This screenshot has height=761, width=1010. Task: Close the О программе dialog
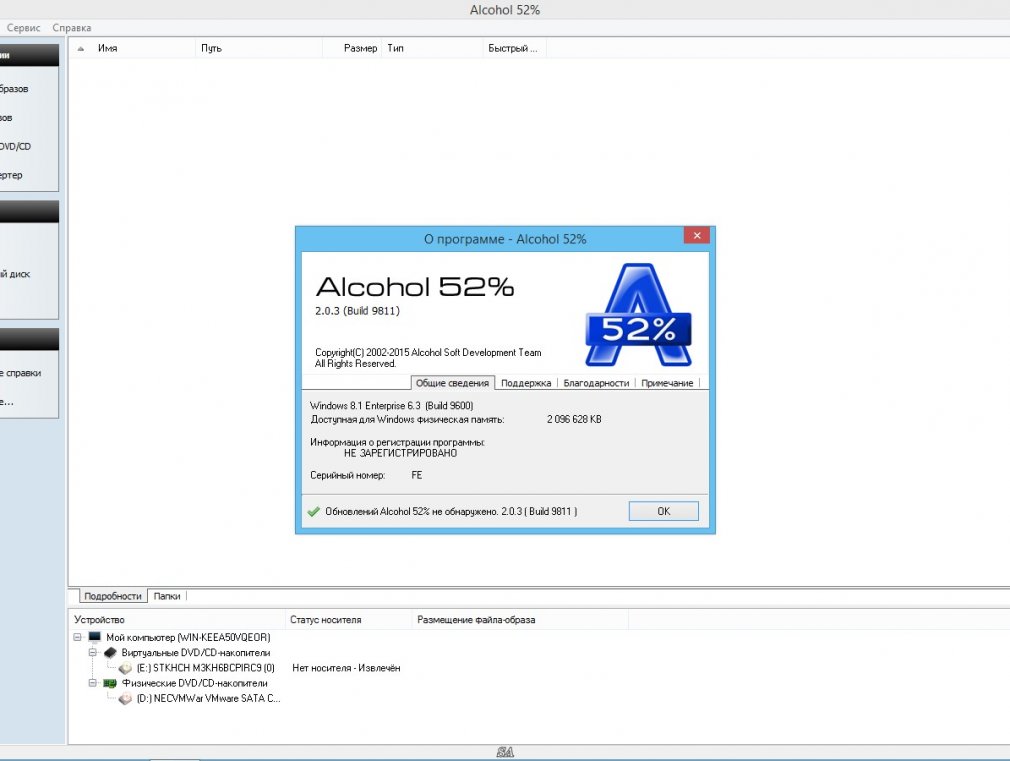point(696,235)
